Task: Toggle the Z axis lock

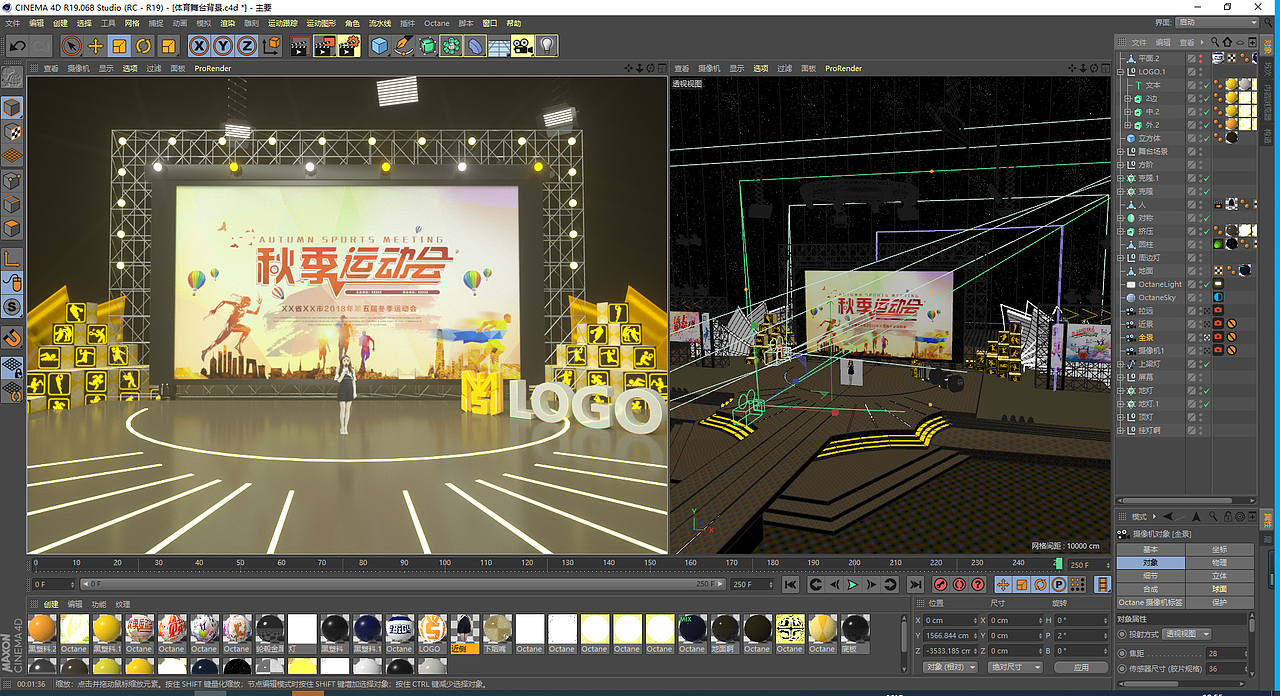Action: click(246, 46)
